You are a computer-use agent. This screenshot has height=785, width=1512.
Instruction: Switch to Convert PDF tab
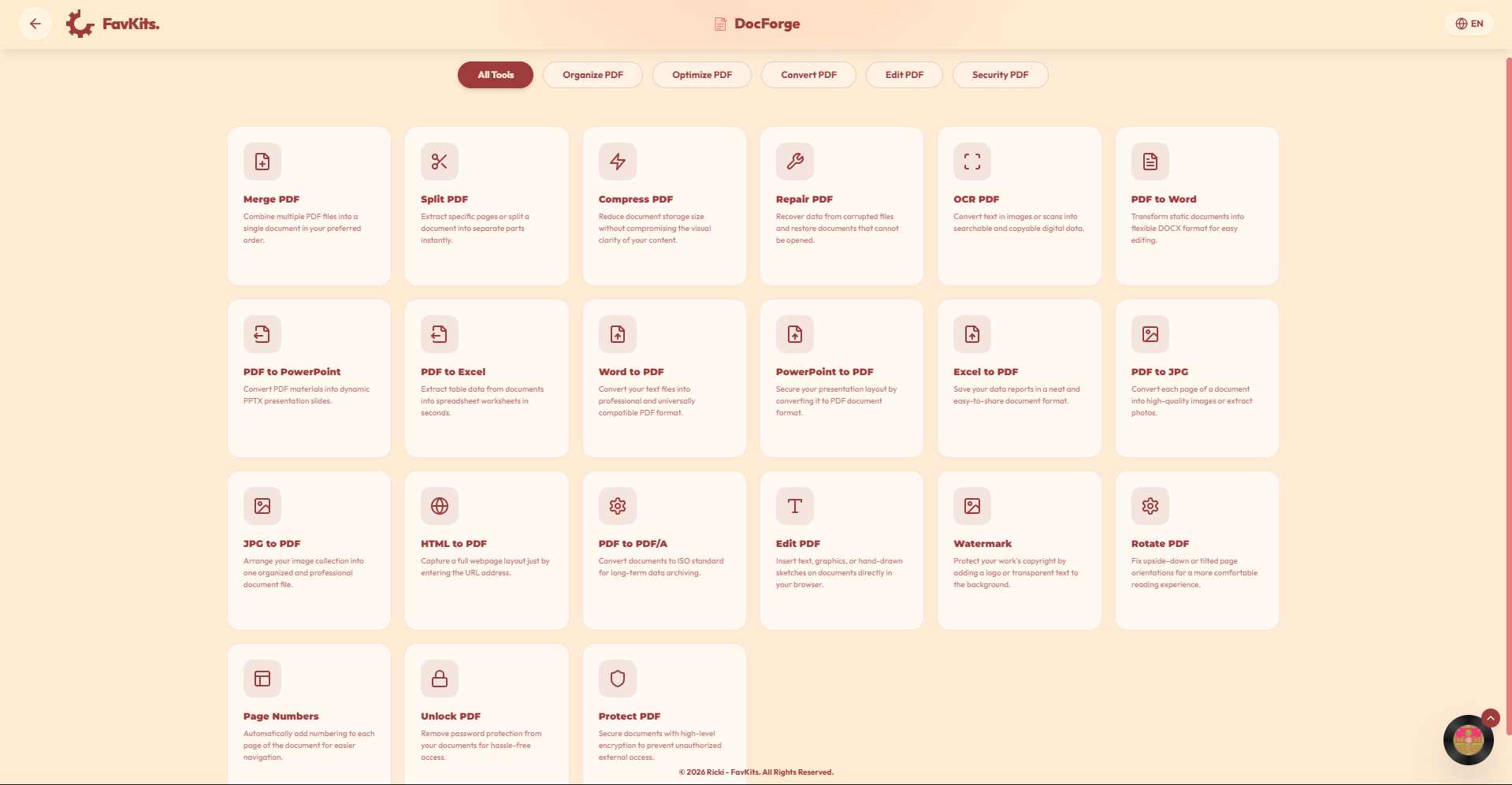tap(808, 75)
